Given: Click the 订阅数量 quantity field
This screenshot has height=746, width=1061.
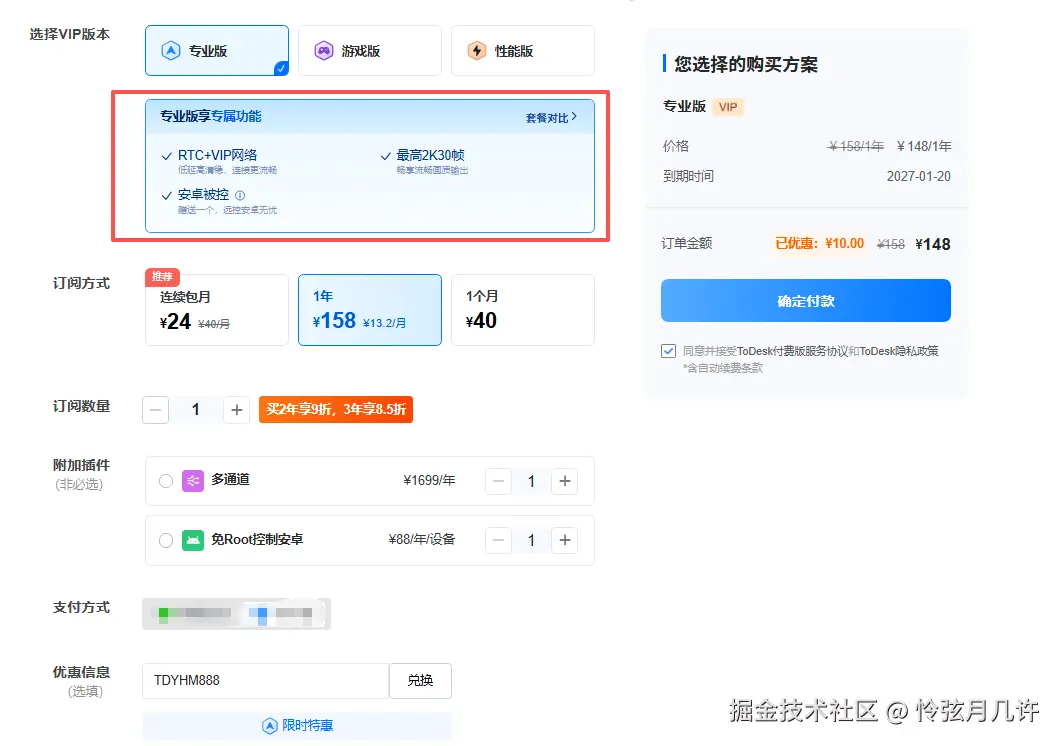Looking at the screenshot, I should point(196,410).
